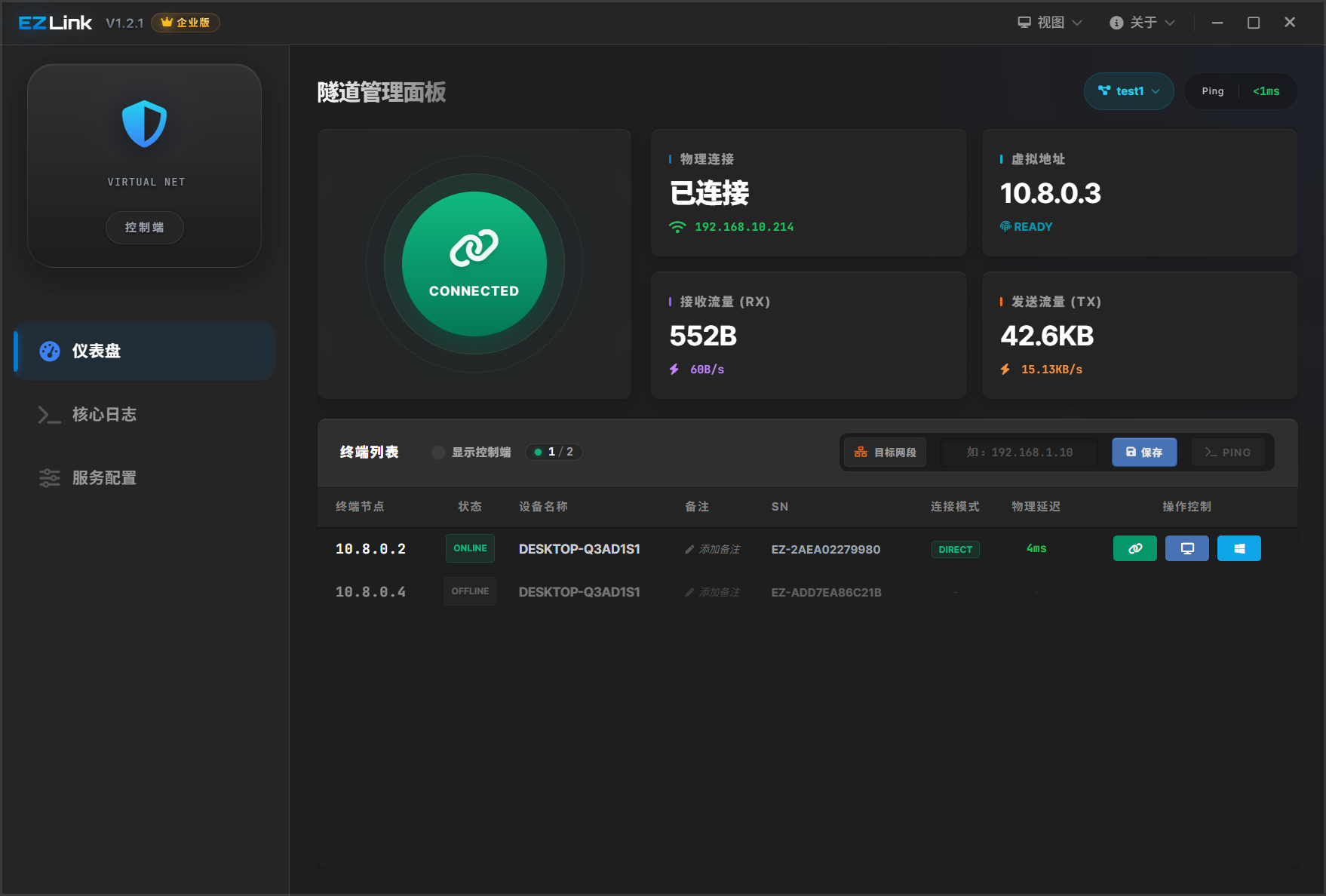
Task: Open the 关于 (About) dropdown menu
Action: point(1142,23)
